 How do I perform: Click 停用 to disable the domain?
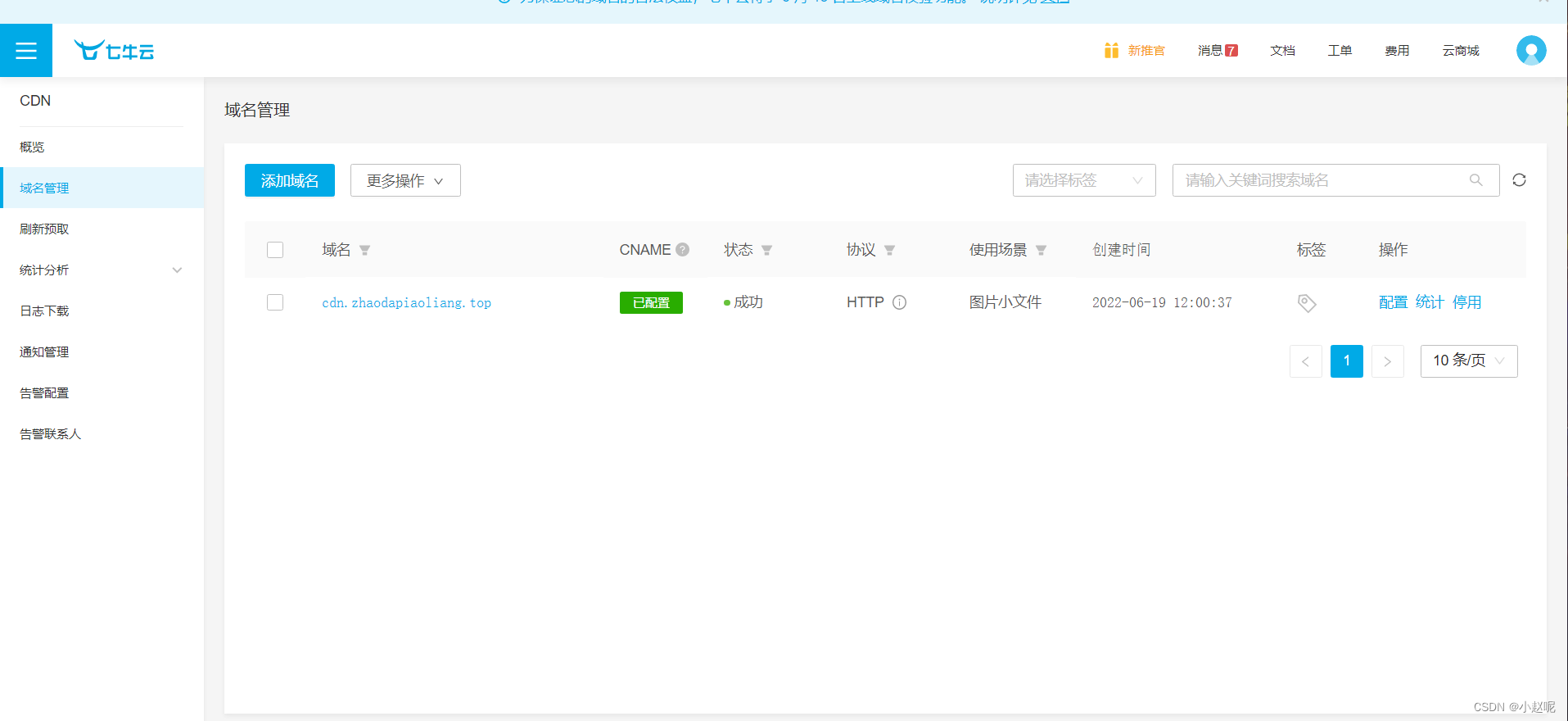[1466, 302]
